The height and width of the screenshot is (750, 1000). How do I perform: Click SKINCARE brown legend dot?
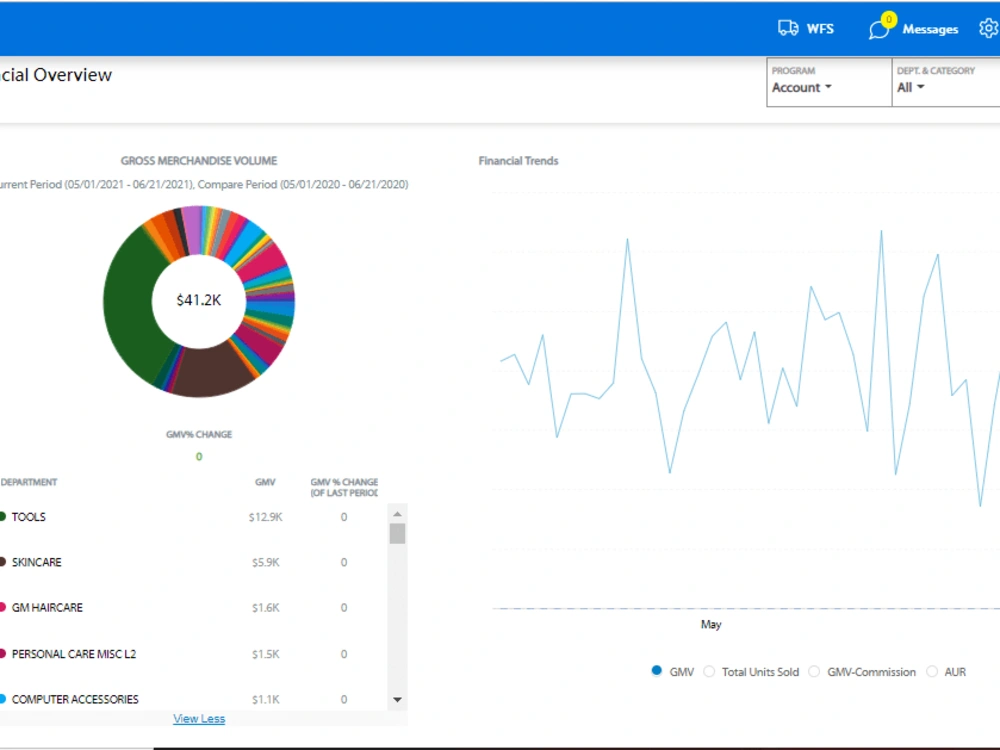pyautogui.click(x=3, y=562)
